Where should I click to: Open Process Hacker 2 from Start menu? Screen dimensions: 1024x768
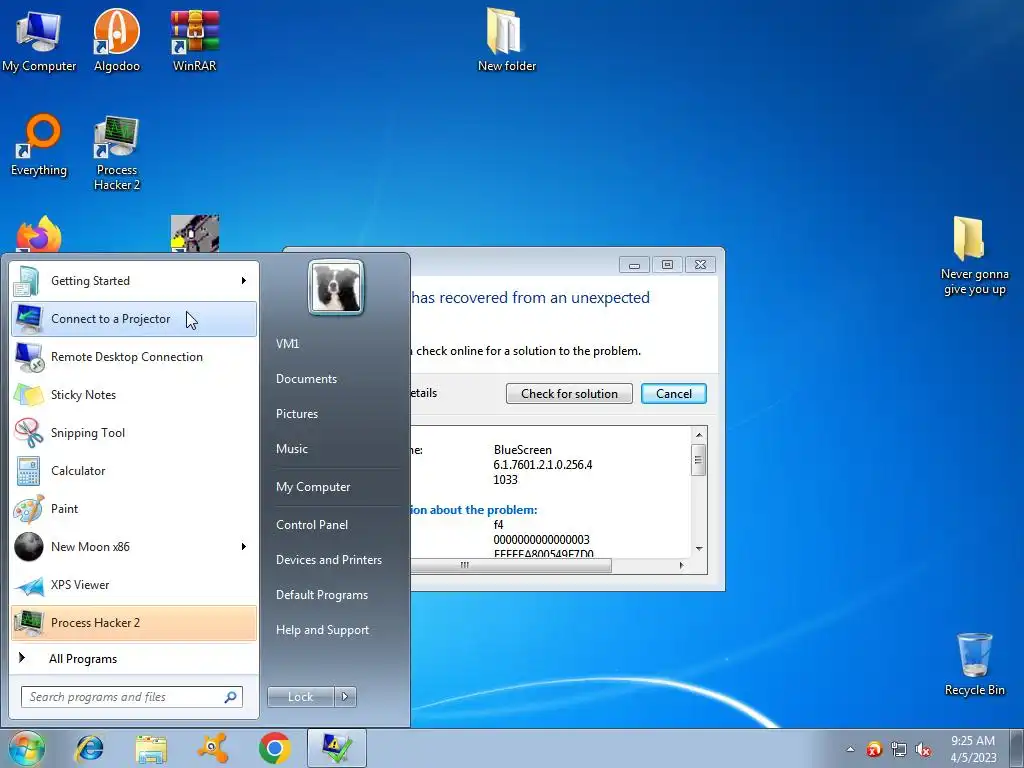pyautogui.click(x=134, y=622)
